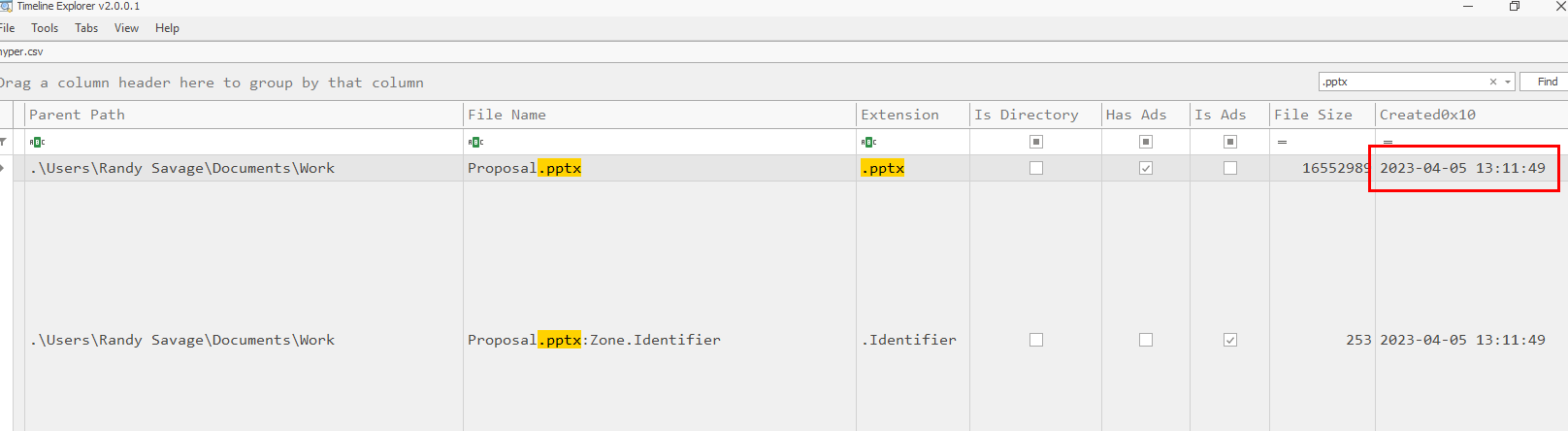Open the View menu

(126, 28)
